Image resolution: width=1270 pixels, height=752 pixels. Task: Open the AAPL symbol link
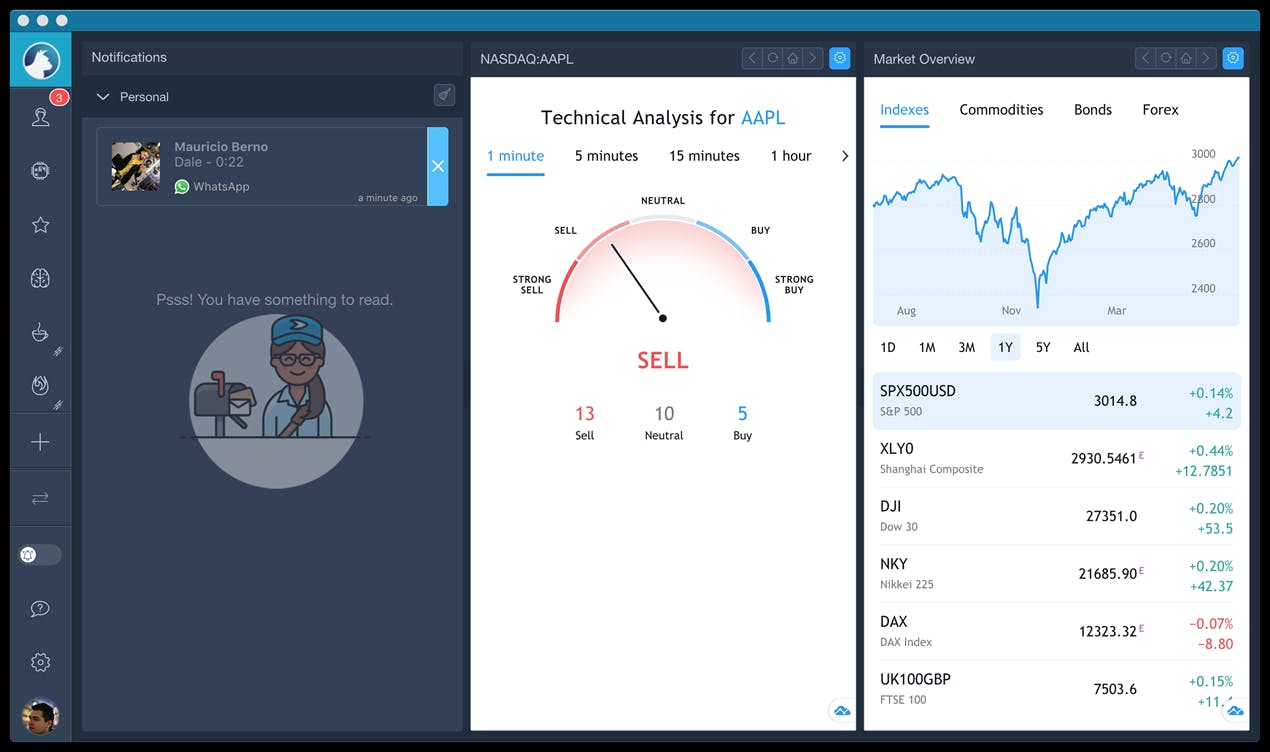(763, 118)
